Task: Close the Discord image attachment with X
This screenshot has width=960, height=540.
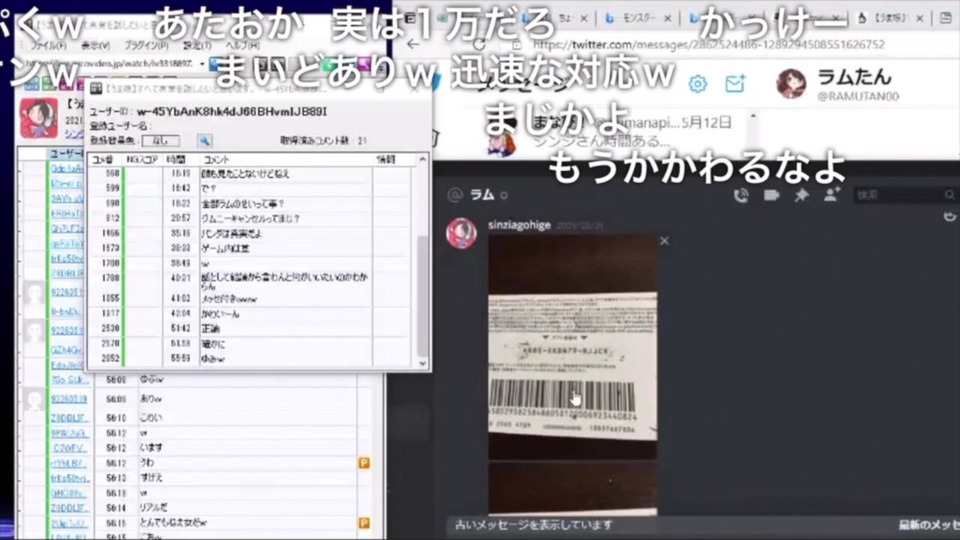Action: point(664,241)
